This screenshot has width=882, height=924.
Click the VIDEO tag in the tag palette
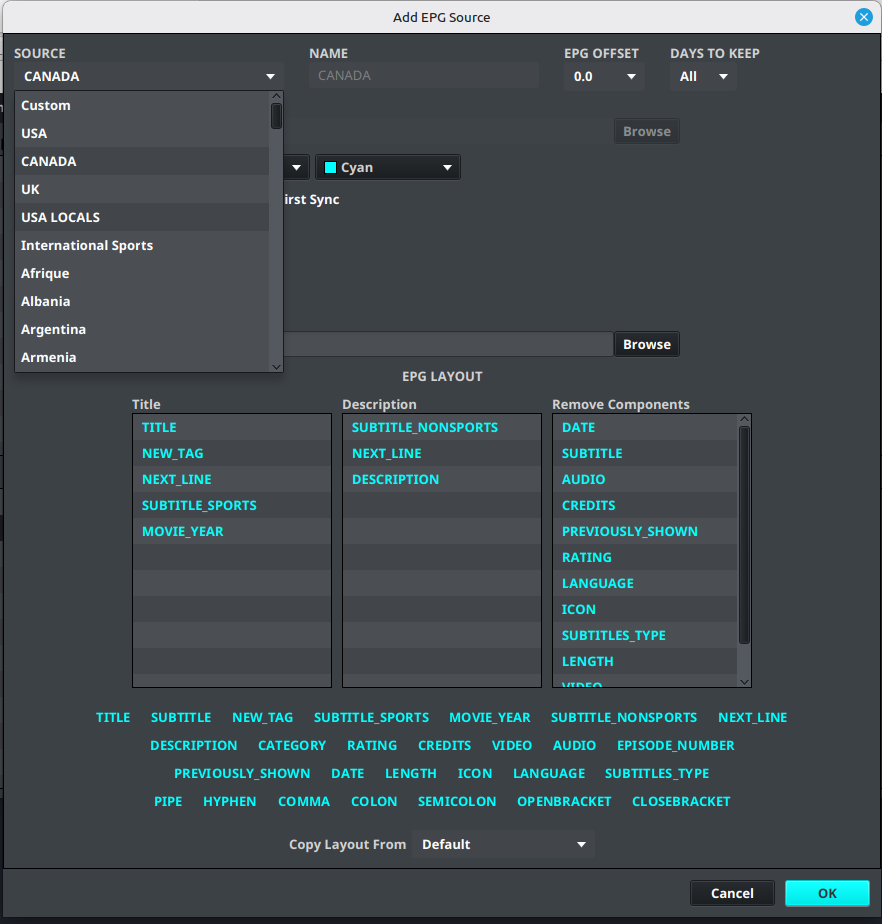click(511, 745)
